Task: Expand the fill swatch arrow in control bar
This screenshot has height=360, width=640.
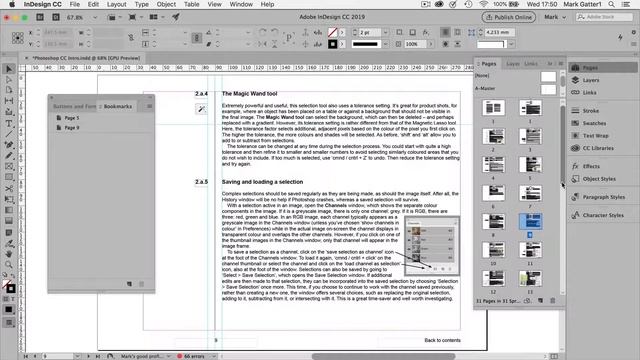Action: pyautogui.click(x=342, y=32)
